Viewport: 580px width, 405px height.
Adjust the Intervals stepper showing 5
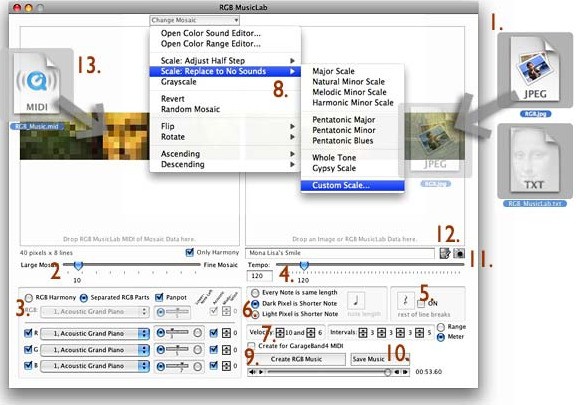click(419, 333)
